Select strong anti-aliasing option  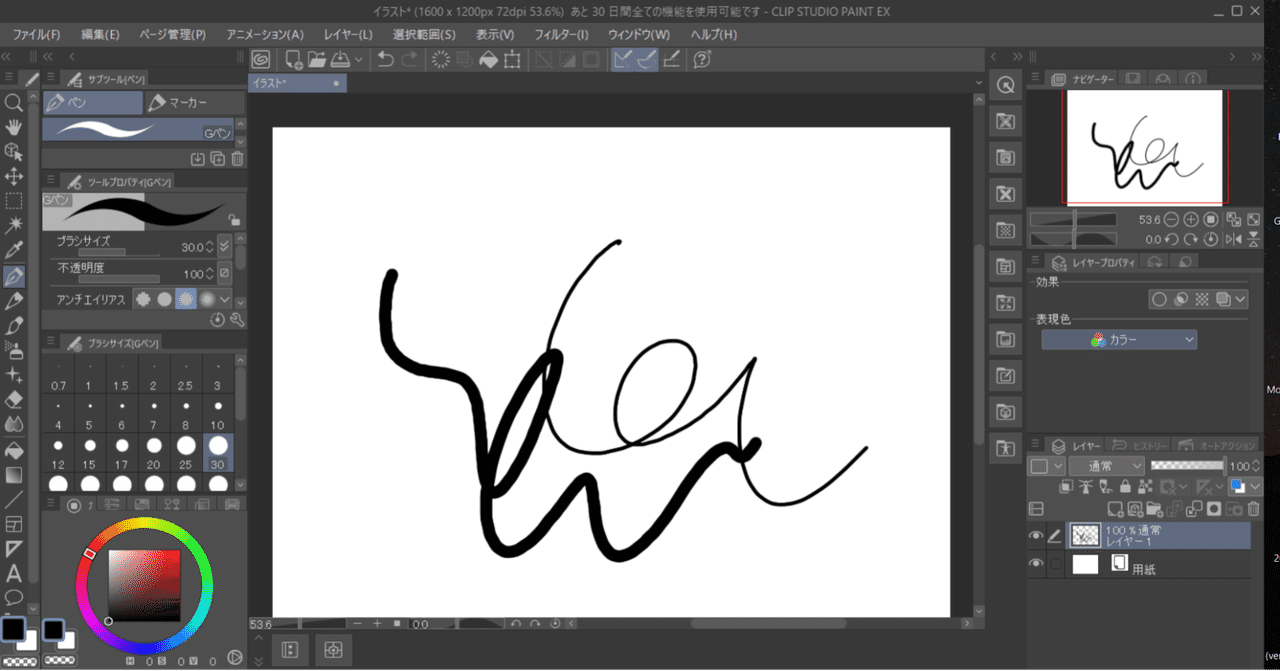(x=207, y=299)
